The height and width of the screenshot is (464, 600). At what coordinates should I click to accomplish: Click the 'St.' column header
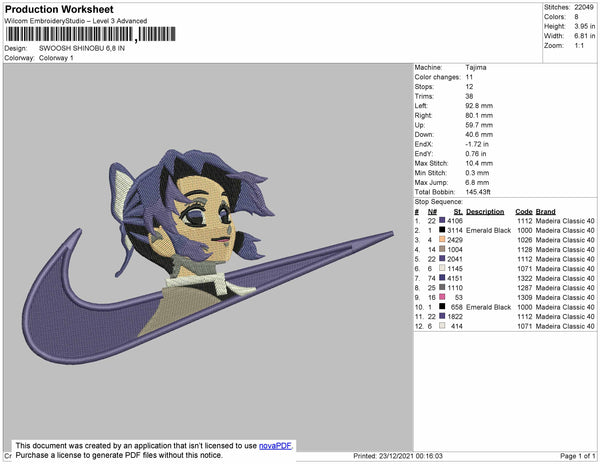[458, 212]
